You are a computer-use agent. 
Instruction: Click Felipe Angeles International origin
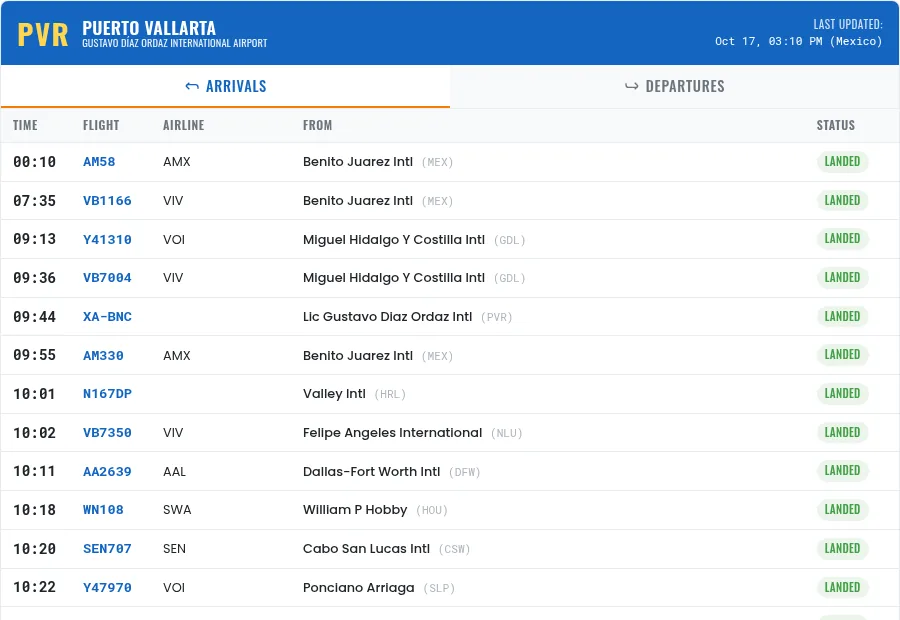[x=393, y=433]
